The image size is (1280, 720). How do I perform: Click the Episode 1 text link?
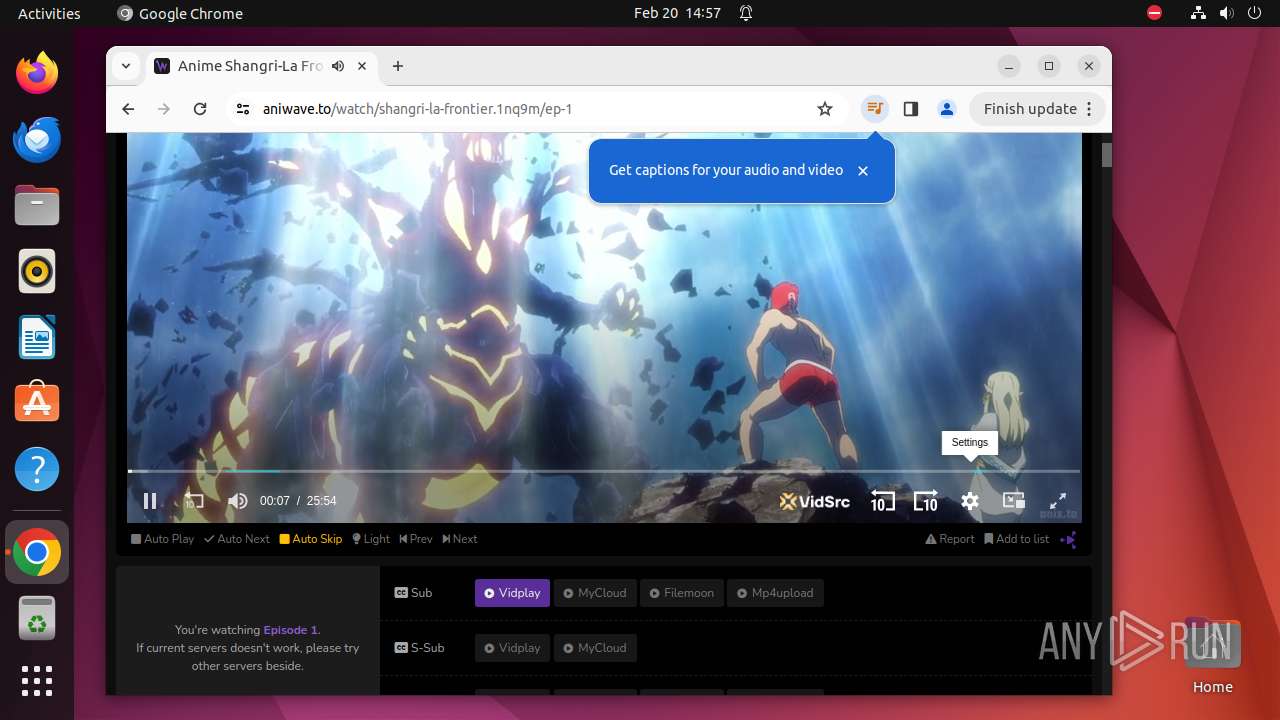(x=290, y=630)
